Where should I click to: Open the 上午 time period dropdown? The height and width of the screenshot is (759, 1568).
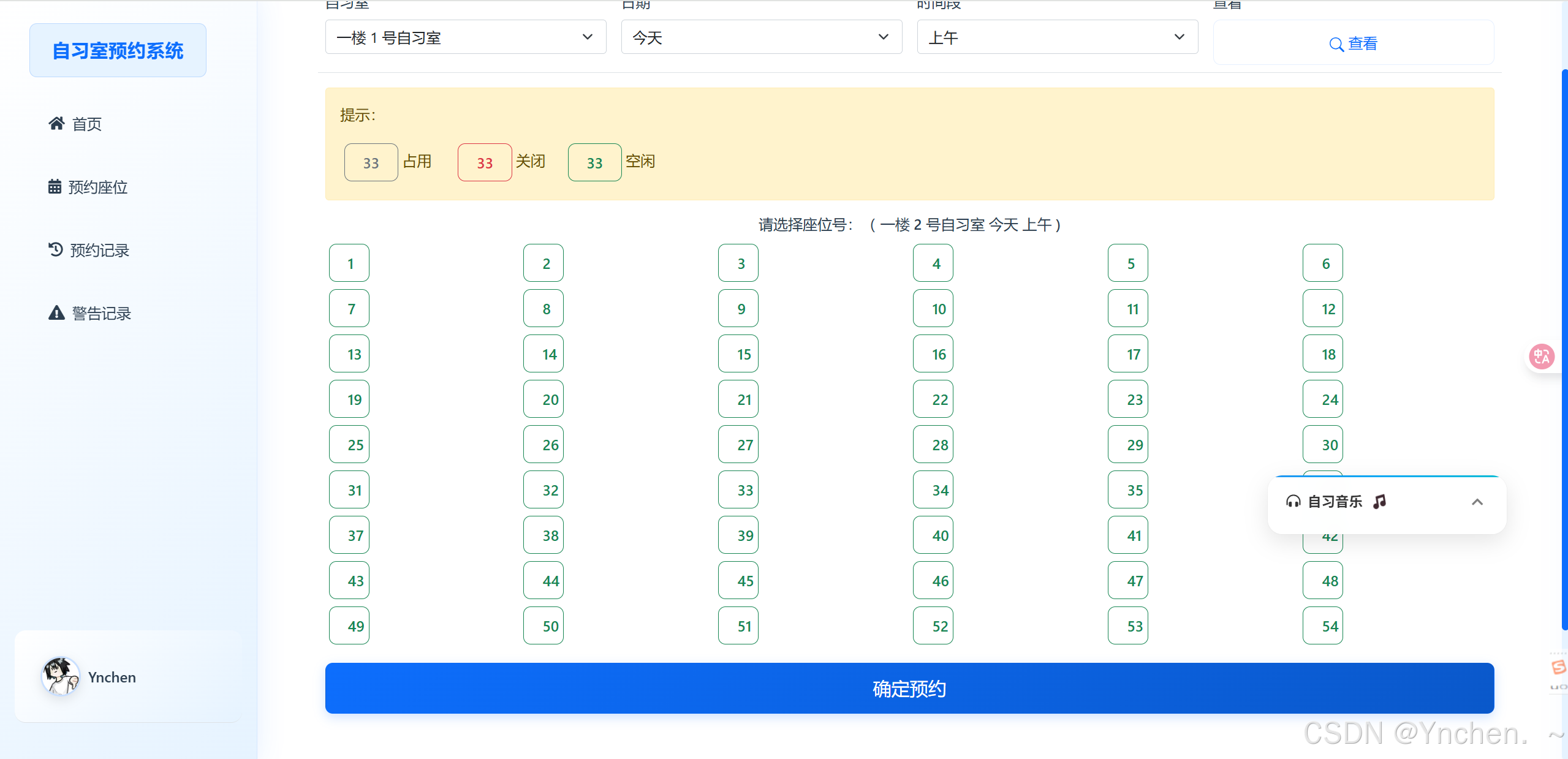[x=1057, y=37]
